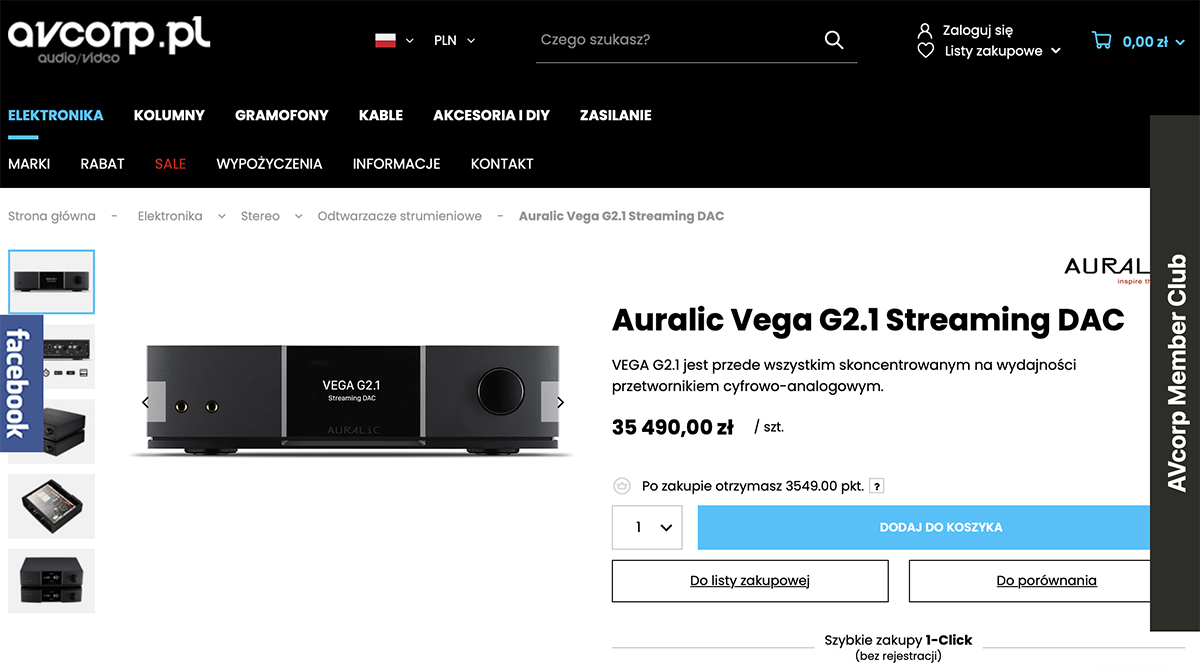This screenshot has width=1200, height=670.
Task: Click the loyalty points help question mark
Action: (x=877, y=486)
